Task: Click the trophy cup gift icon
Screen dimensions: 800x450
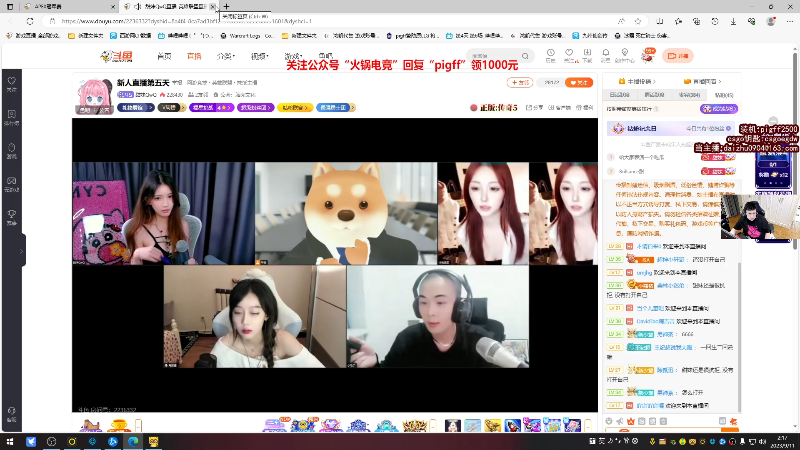Action: 118,424
